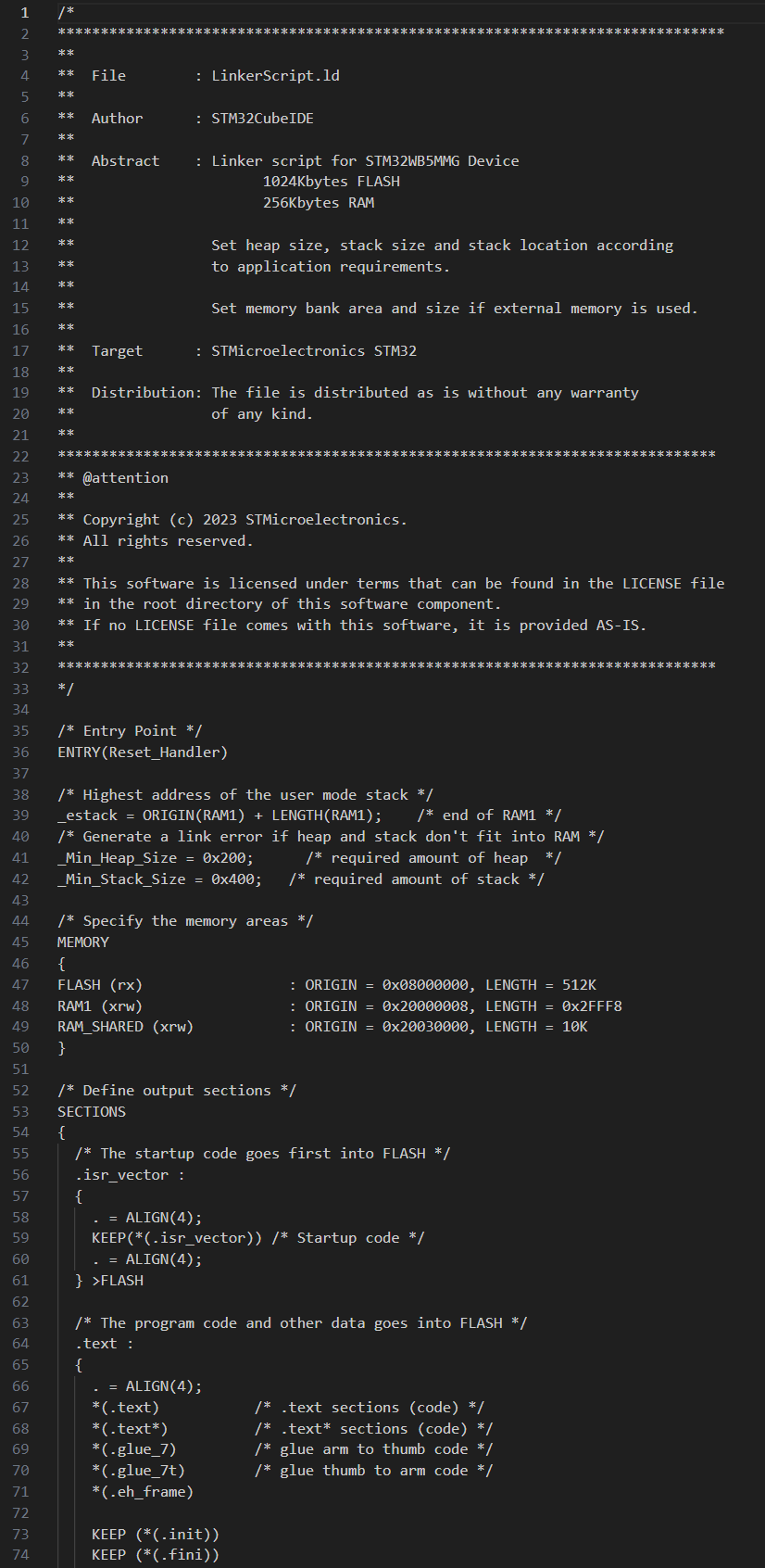Click the _Min_Heap_Size value 0x200
765x1568 pixels.
(x=227, y=858)
